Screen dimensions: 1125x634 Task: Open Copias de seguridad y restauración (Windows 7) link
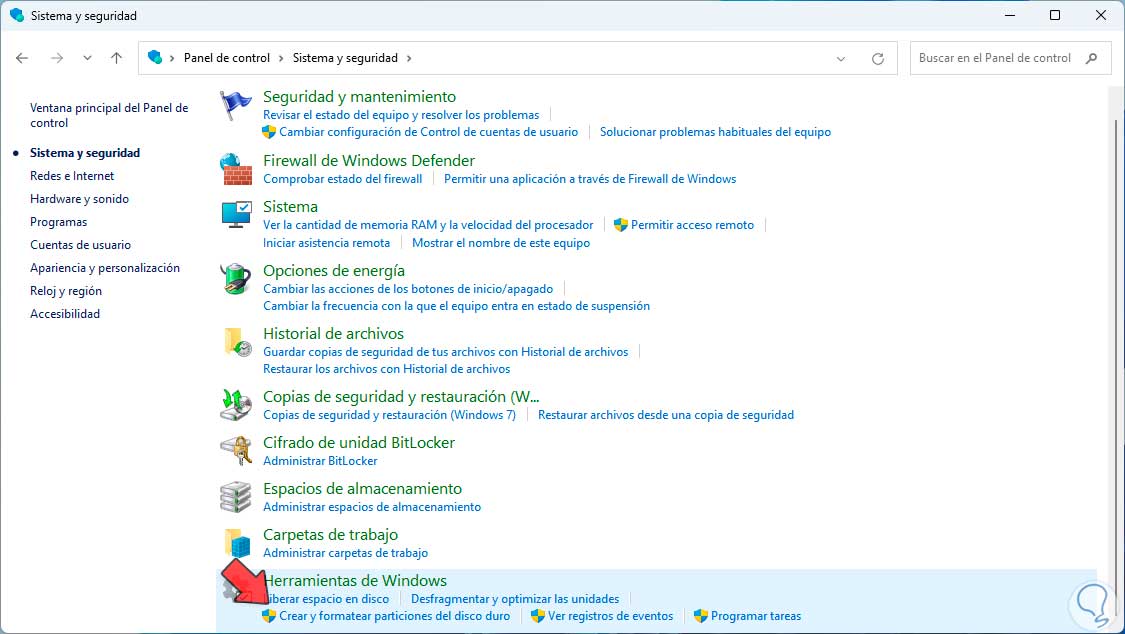(x=390, y=415)
